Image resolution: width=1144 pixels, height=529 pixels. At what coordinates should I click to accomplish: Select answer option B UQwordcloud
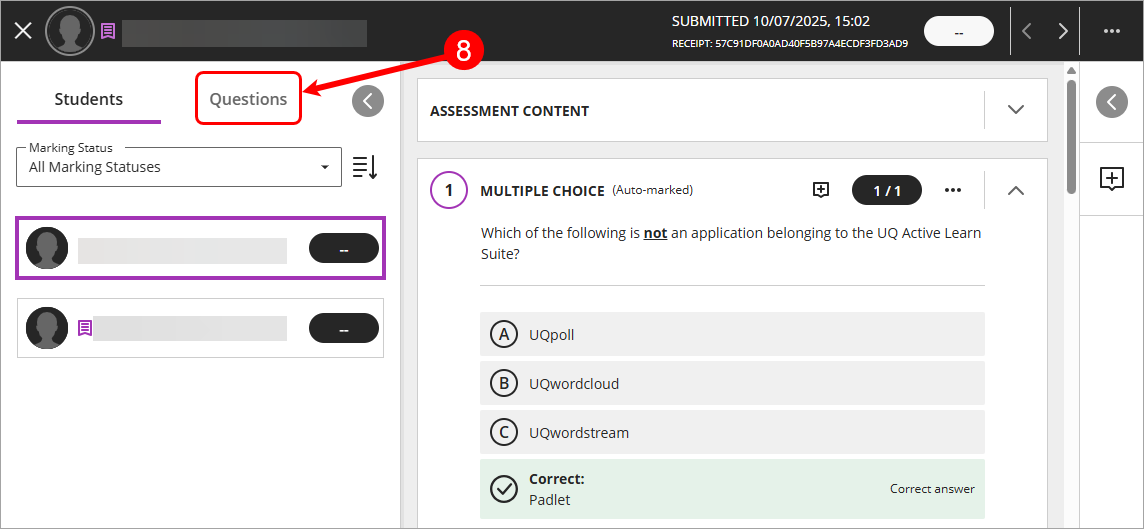[x=732, y=383]
